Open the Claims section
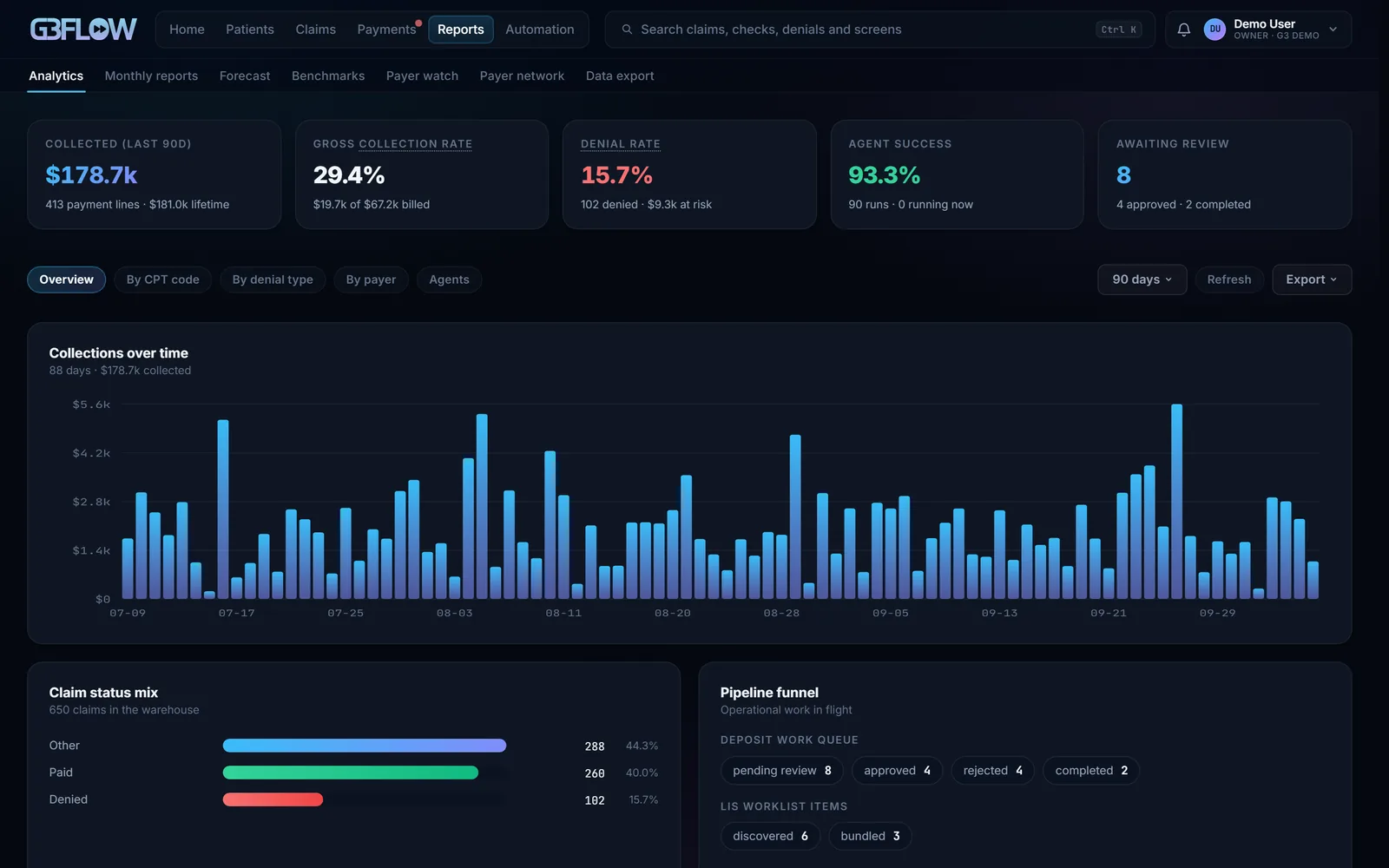Viewport: 1389px width, 868px height. click(x=315, y=30)
